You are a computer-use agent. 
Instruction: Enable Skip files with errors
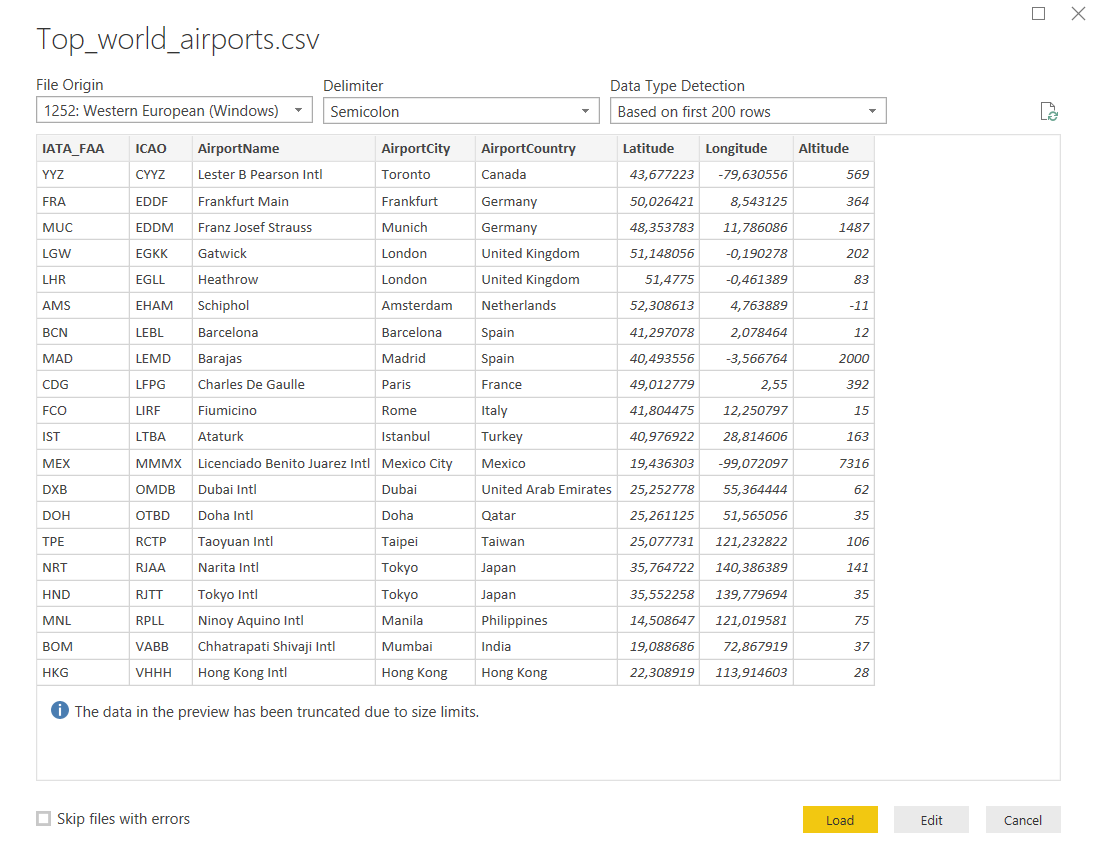point(43,818)
